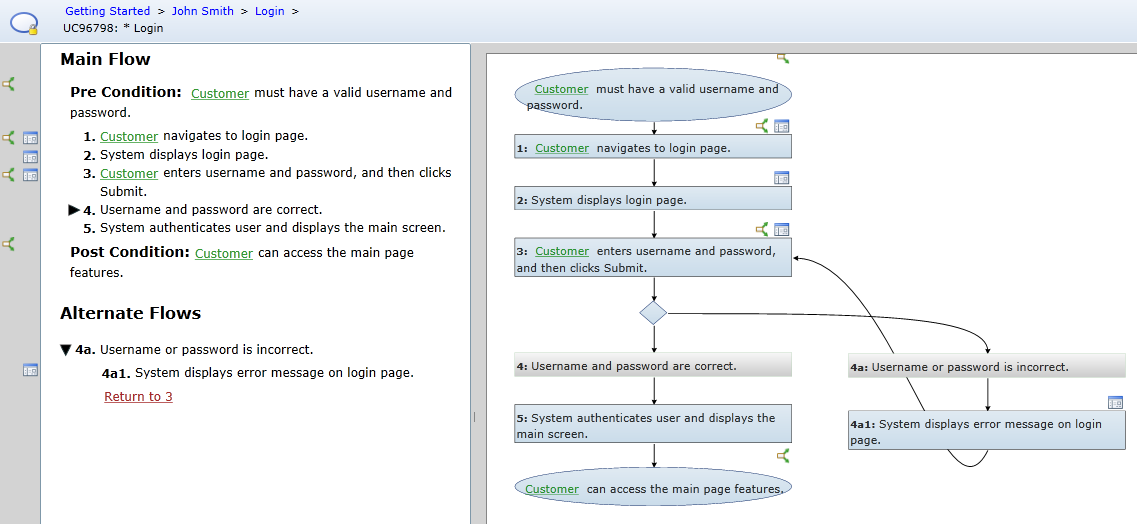
Task: Click the screen icon above diagram node 3
Action: [x=782, y=230]
